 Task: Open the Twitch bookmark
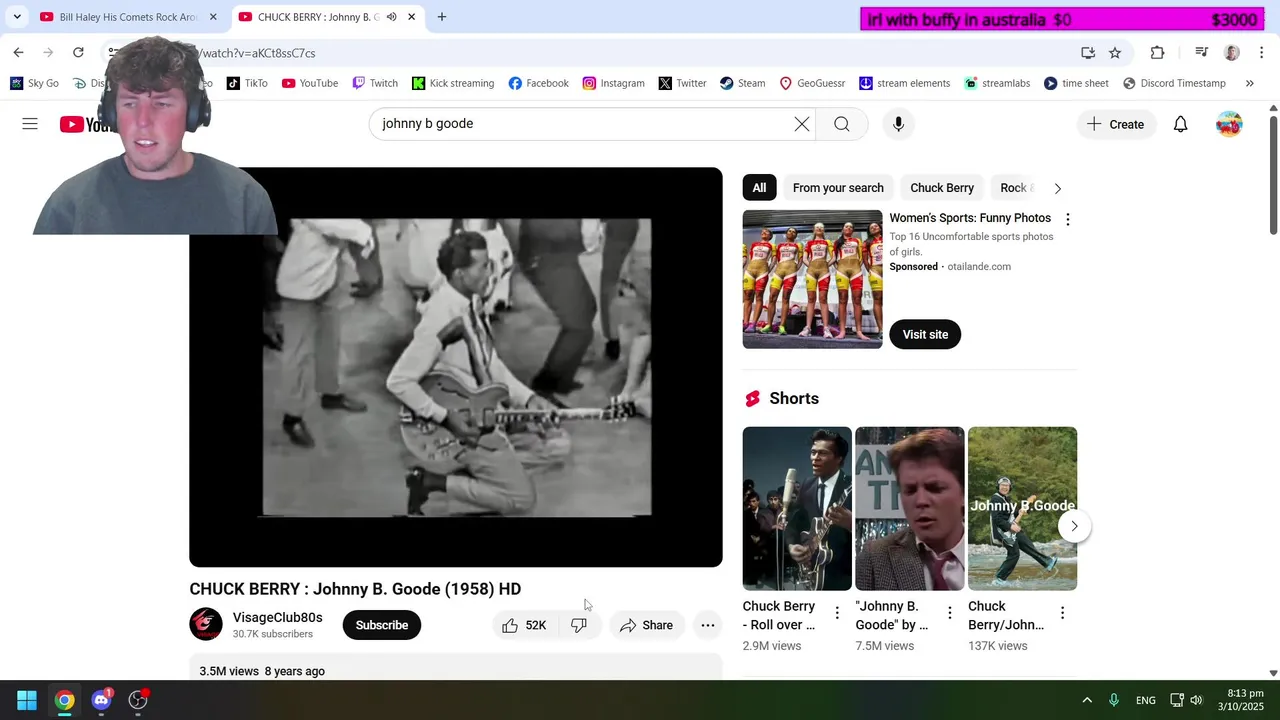point(375,83)
